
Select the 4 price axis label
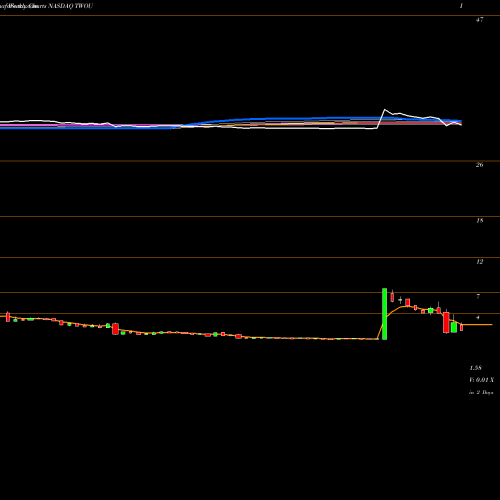tap(478, 317)
